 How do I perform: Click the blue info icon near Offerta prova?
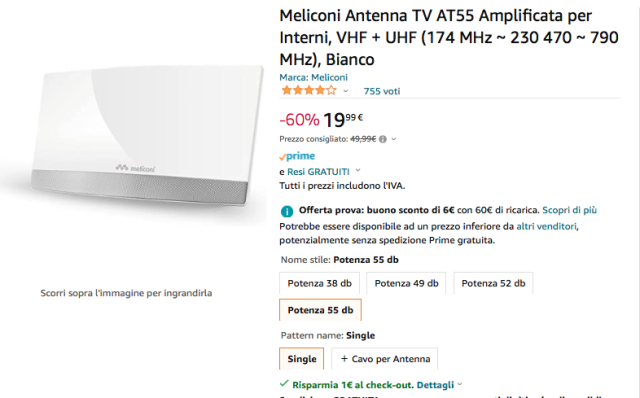pos(287,211)
